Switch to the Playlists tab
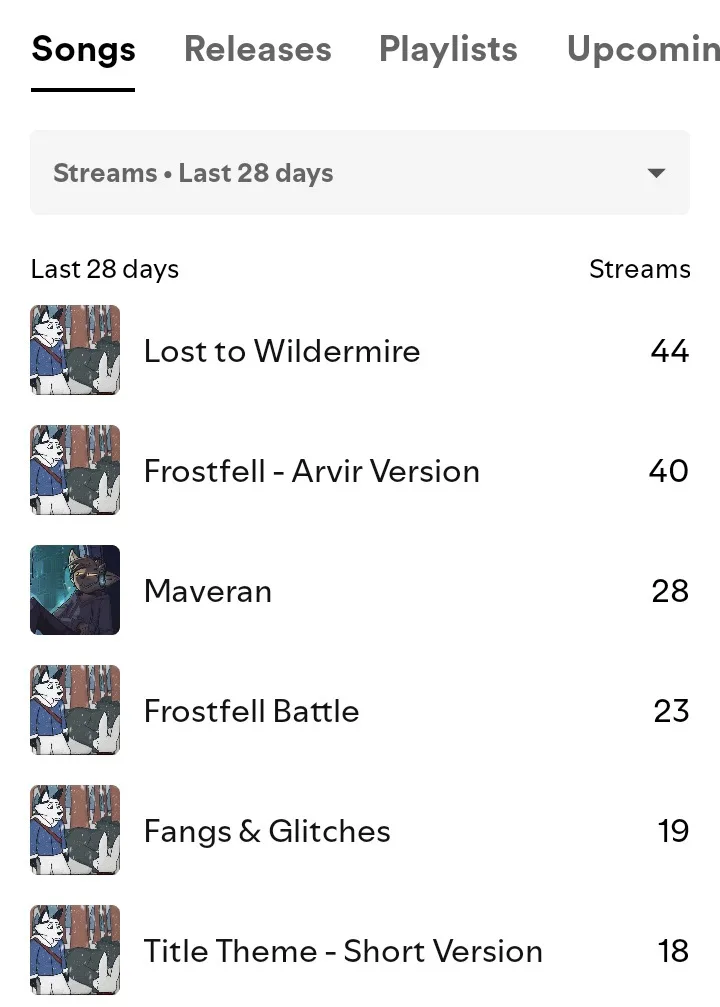720x1007 pixels. point(448,49)
